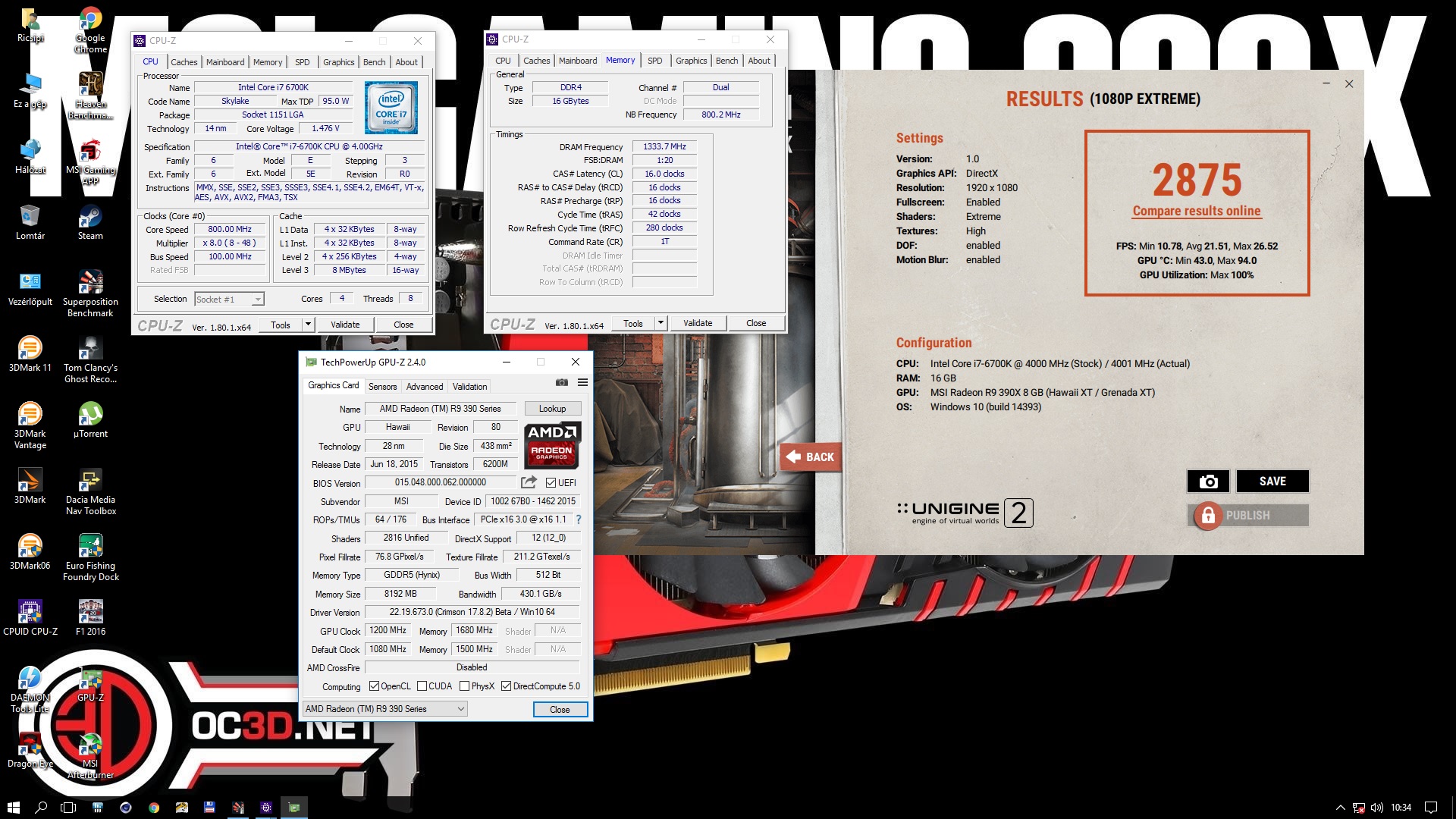Screen dimensions: 1456x819
Task: Toggle the CUDA checkbox in GPU-Z
Action: tap(422, 686)
